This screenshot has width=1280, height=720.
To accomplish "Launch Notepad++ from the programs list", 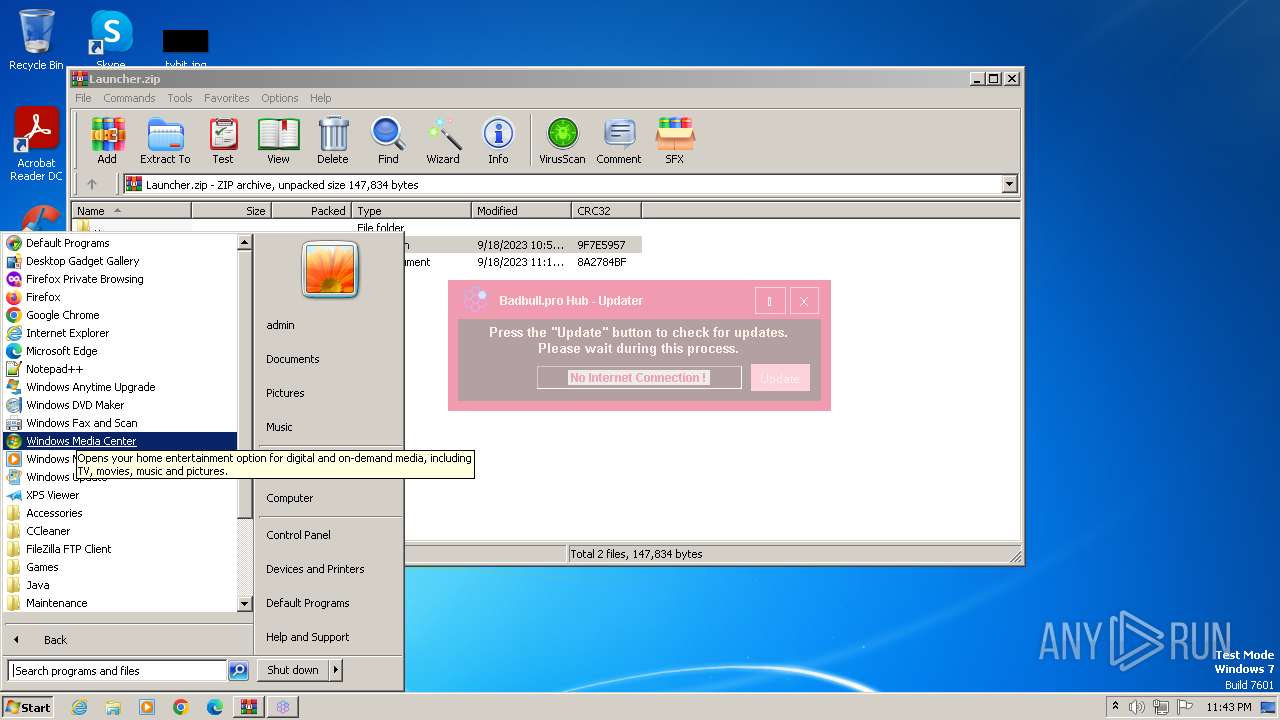I will point(54,369).
